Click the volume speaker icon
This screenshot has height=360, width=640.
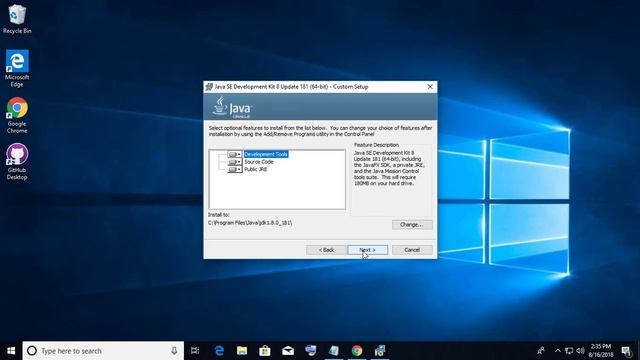pyautogui.click(x=580, y=351)
